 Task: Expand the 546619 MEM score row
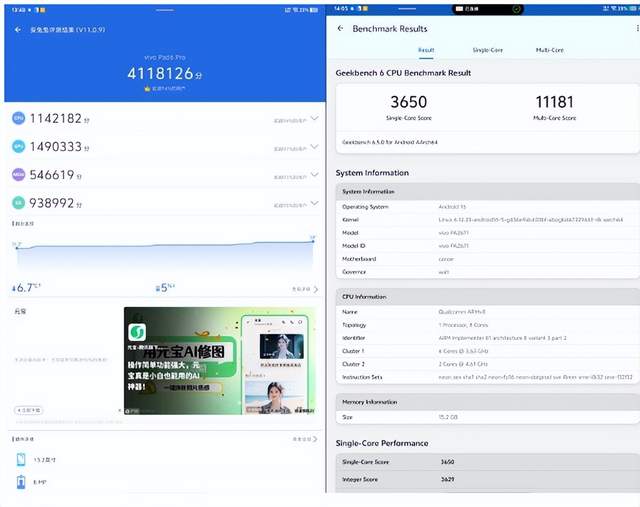tap(314, 175)
